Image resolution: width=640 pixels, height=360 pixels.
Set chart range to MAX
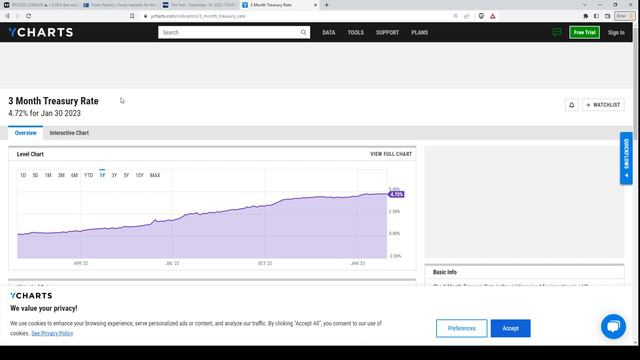coord(155,175)
